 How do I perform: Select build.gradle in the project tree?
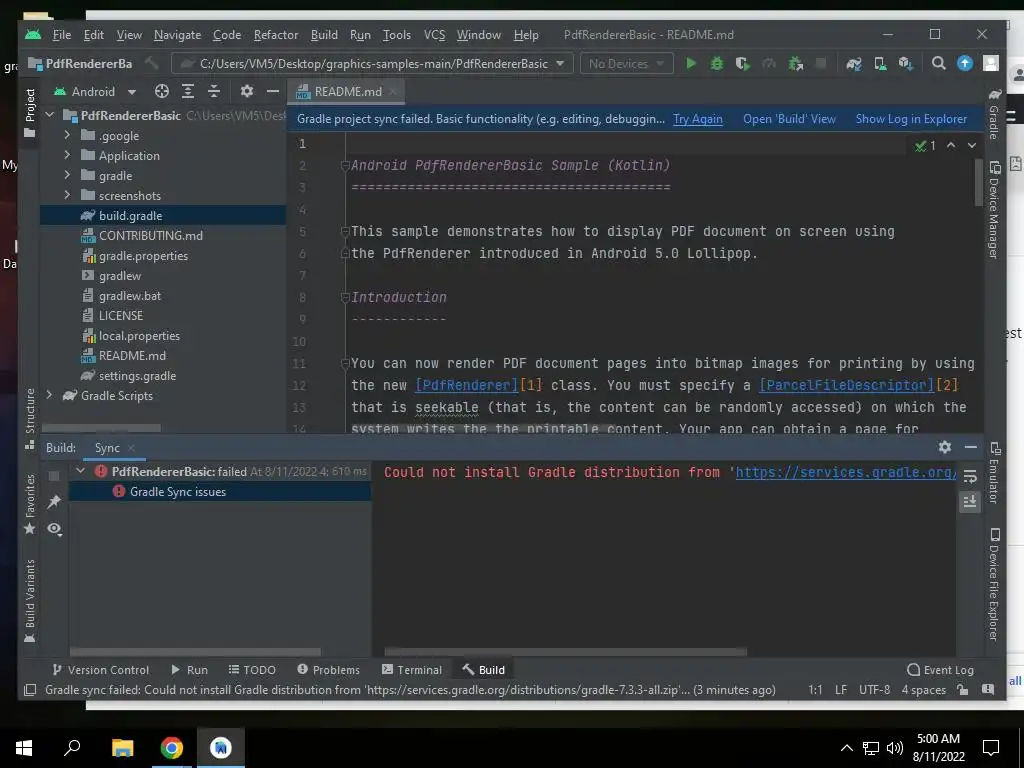(x=163, y=216)
